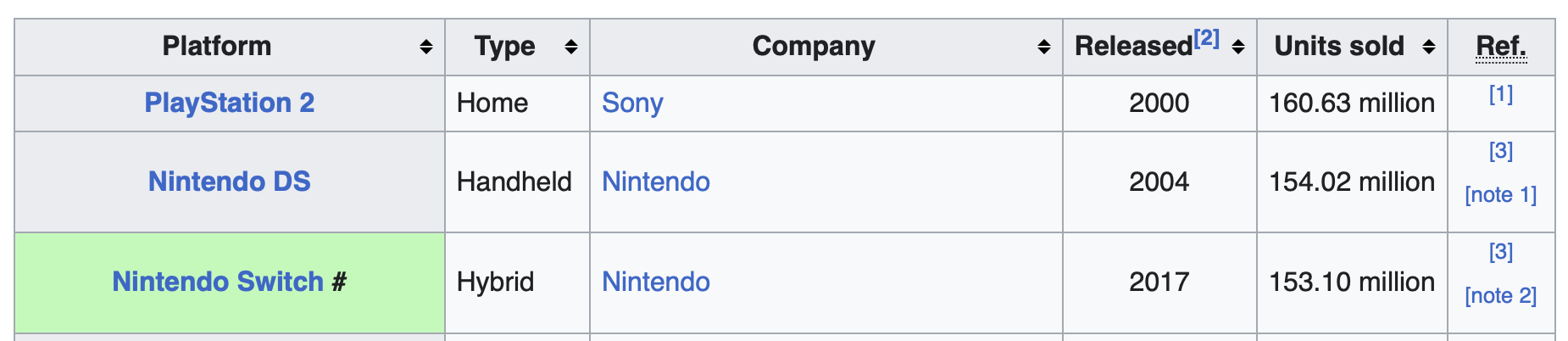Sort table by Platform column arrows
Screen dimensions: 1568x341
coord(426,47)
